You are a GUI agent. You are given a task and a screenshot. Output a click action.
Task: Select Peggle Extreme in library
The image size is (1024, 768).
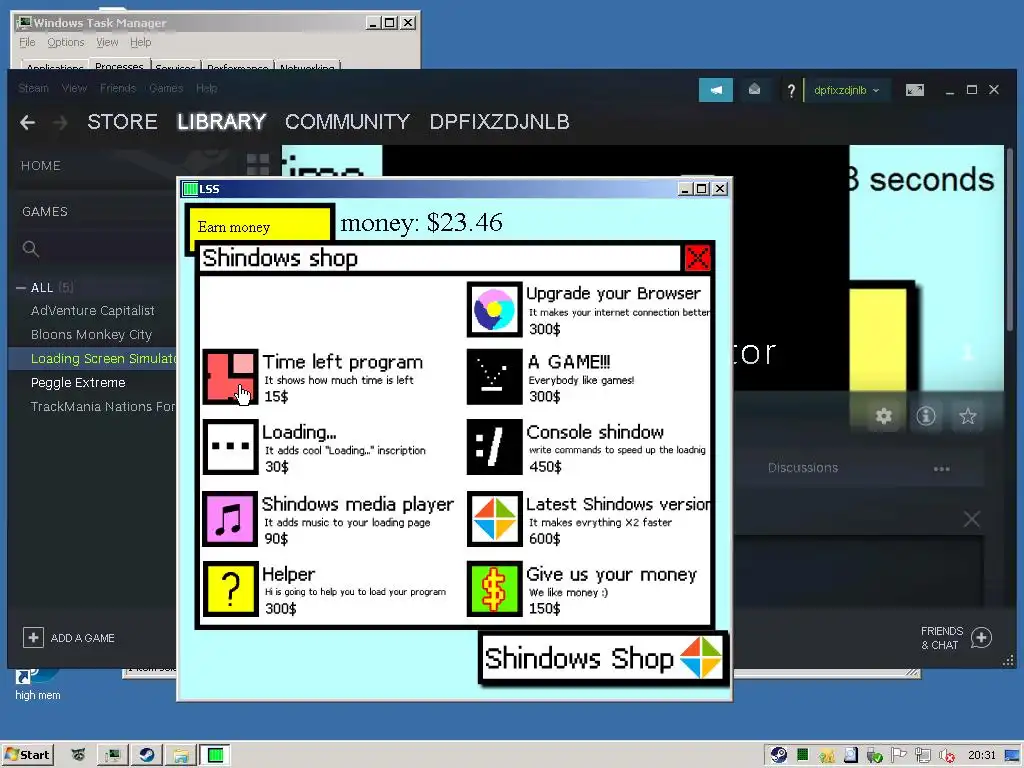pos(78,383)
